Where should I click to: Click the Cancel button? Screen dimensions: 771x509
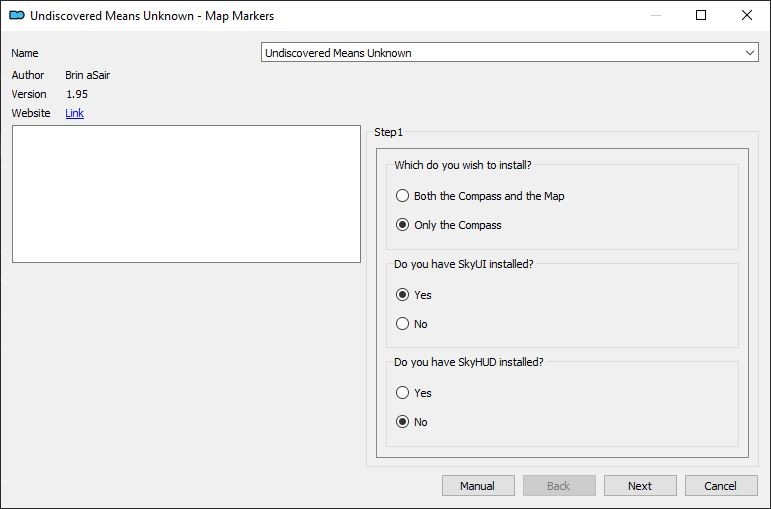pos(721,486)
